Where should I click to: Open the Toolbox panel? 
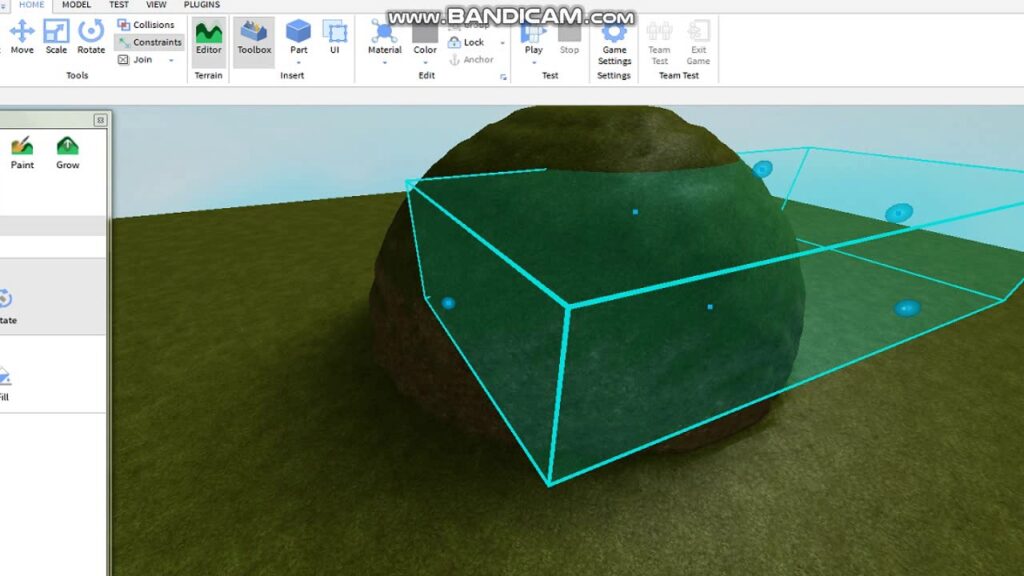(x=254, y=38)
